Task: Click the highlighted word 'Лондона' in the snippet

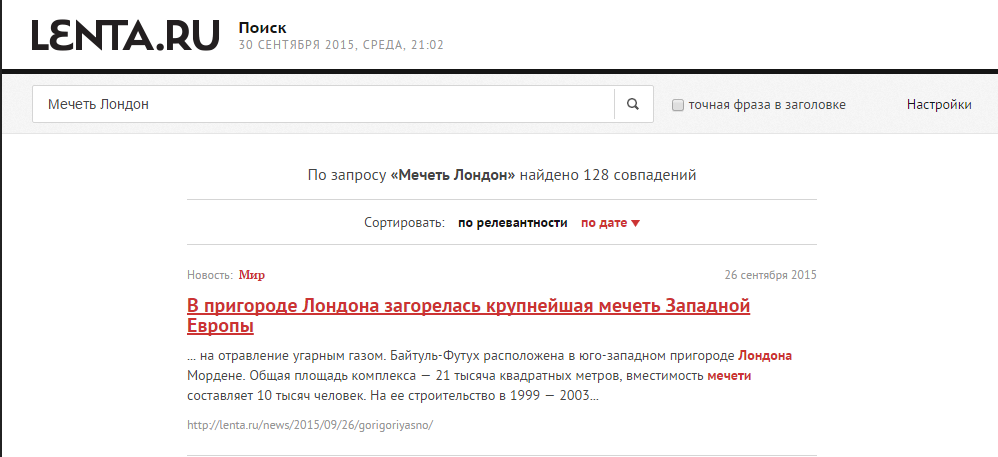Action: (765, 356)
